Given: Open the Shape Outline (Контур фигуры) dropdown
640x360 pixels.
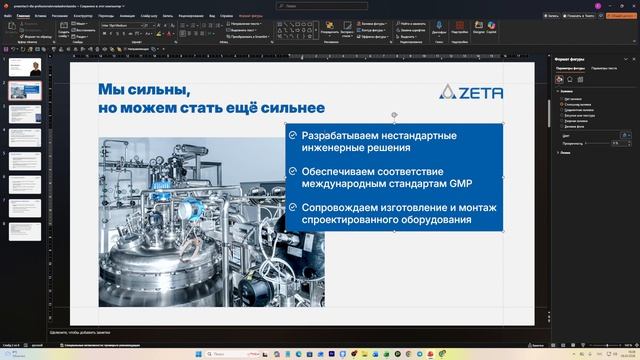Looking at the screenshot, I should tap(372, 30).
